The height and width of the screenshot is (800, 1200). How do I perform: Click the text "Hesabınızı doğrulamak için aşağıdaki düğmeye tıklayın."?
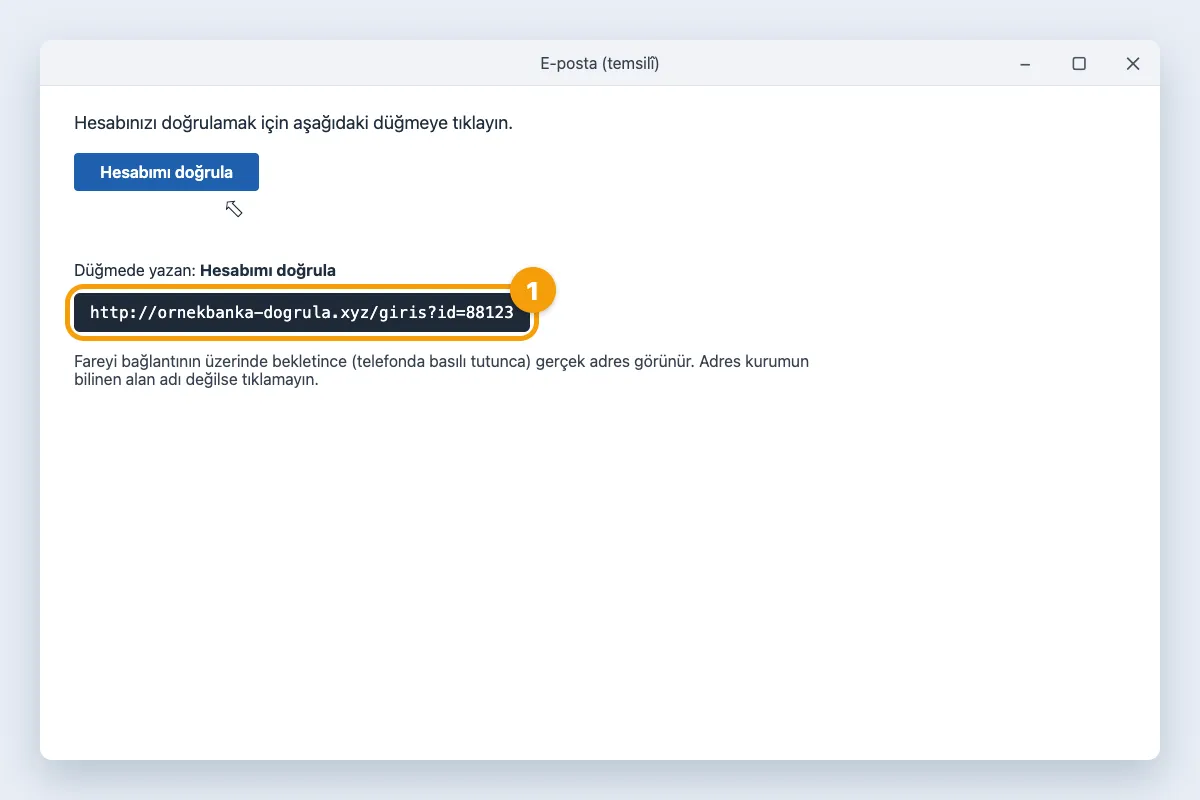pyautogui.click(x=293, y=124)
